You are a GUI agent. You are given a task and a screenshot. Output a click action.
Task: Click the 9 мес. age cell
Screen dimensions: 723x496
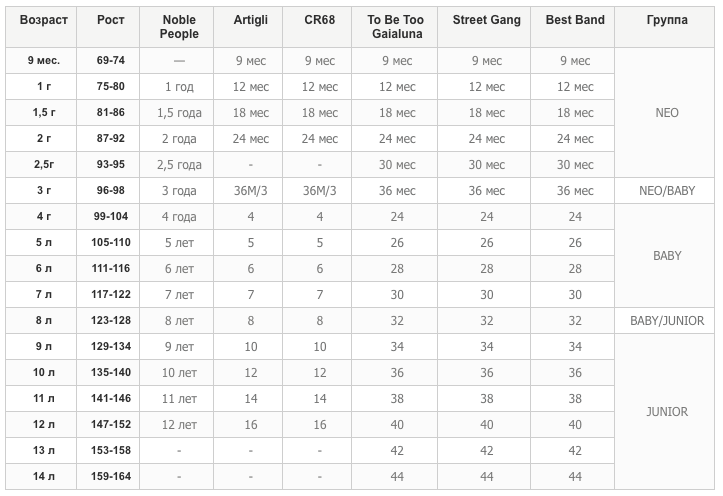44,61
